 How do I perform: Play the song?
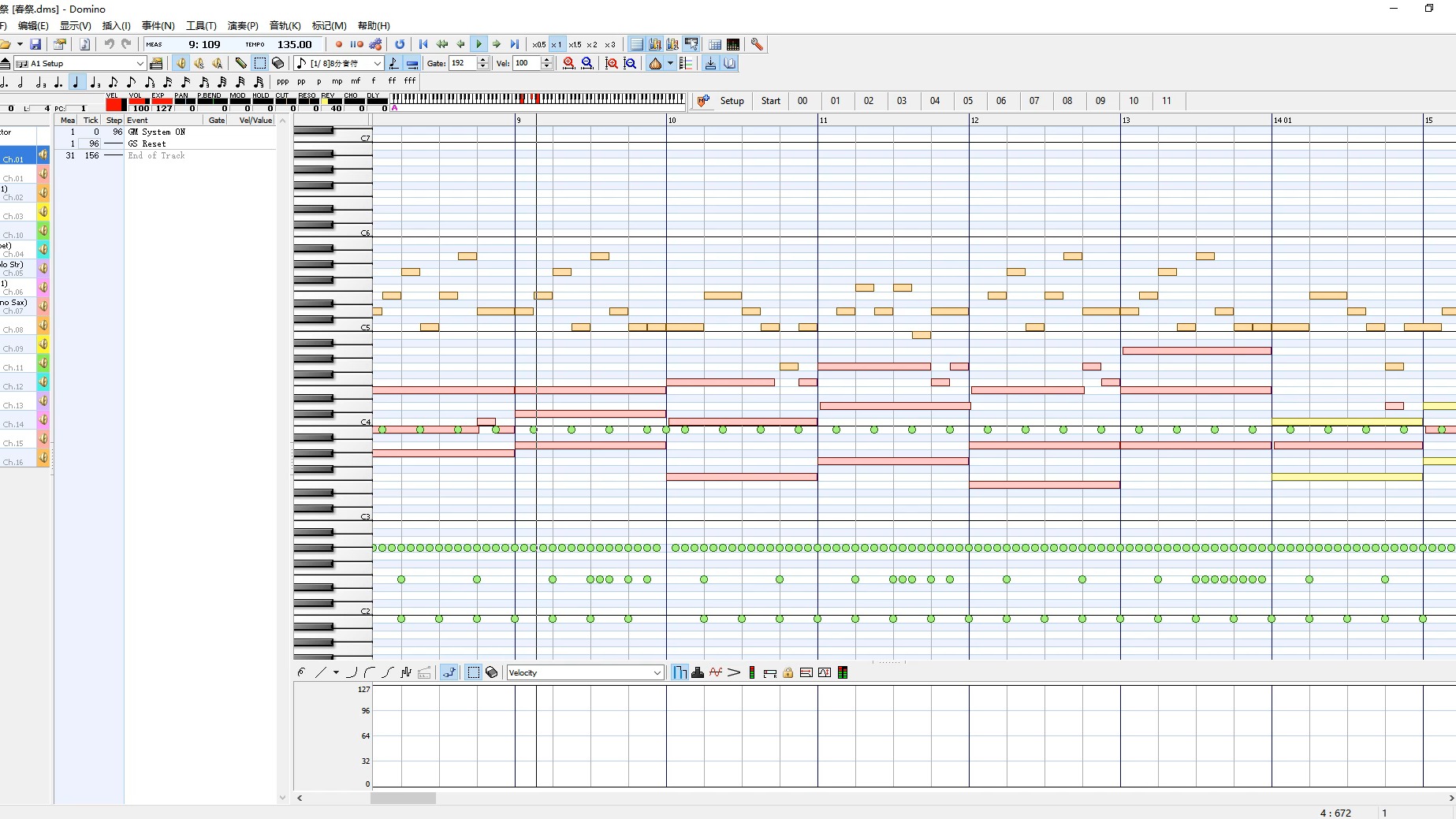tap(479, 45)
